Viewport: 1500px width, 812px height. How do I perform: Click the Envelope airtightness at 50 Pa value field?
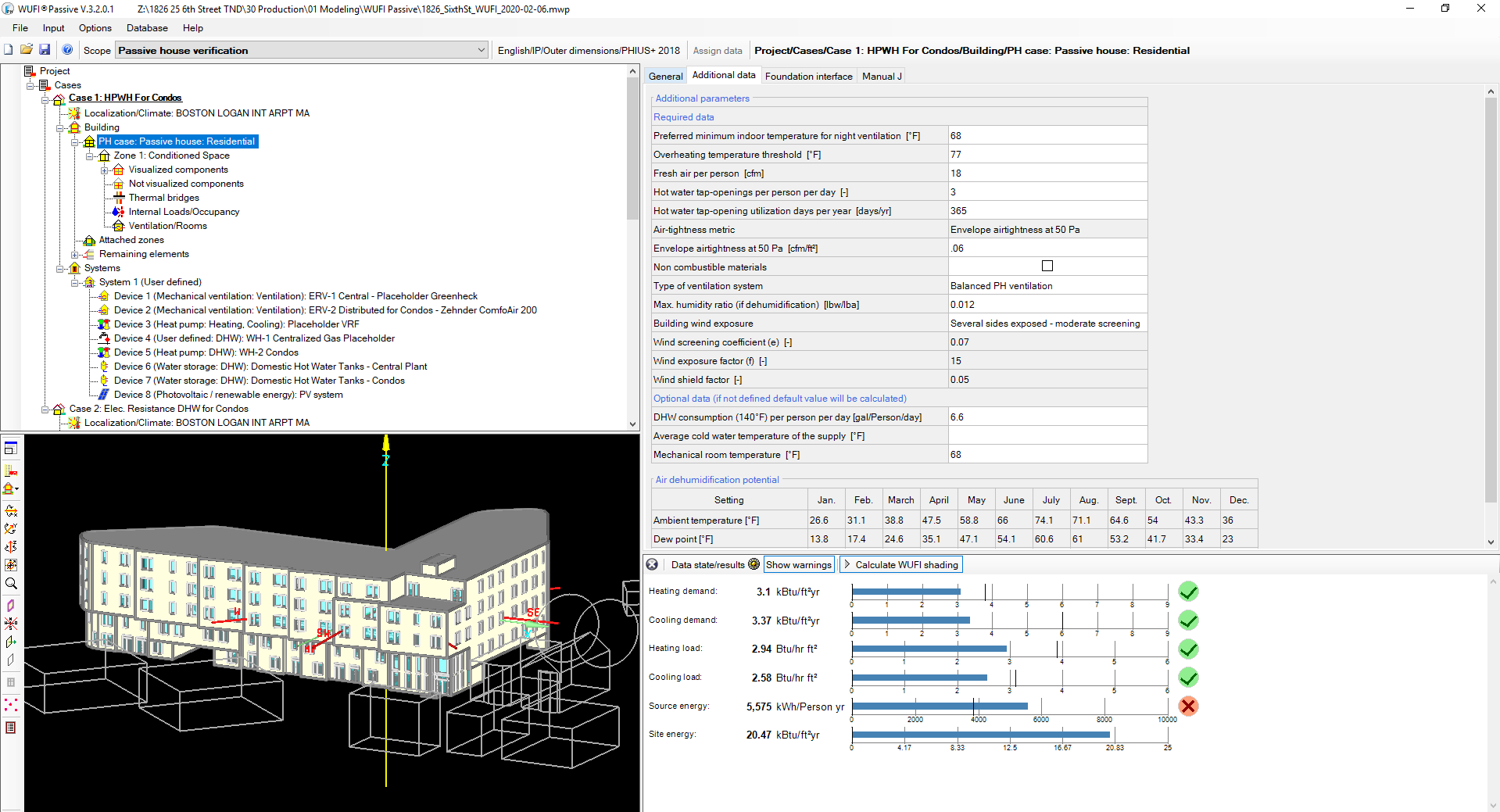tap(1047, 249)
